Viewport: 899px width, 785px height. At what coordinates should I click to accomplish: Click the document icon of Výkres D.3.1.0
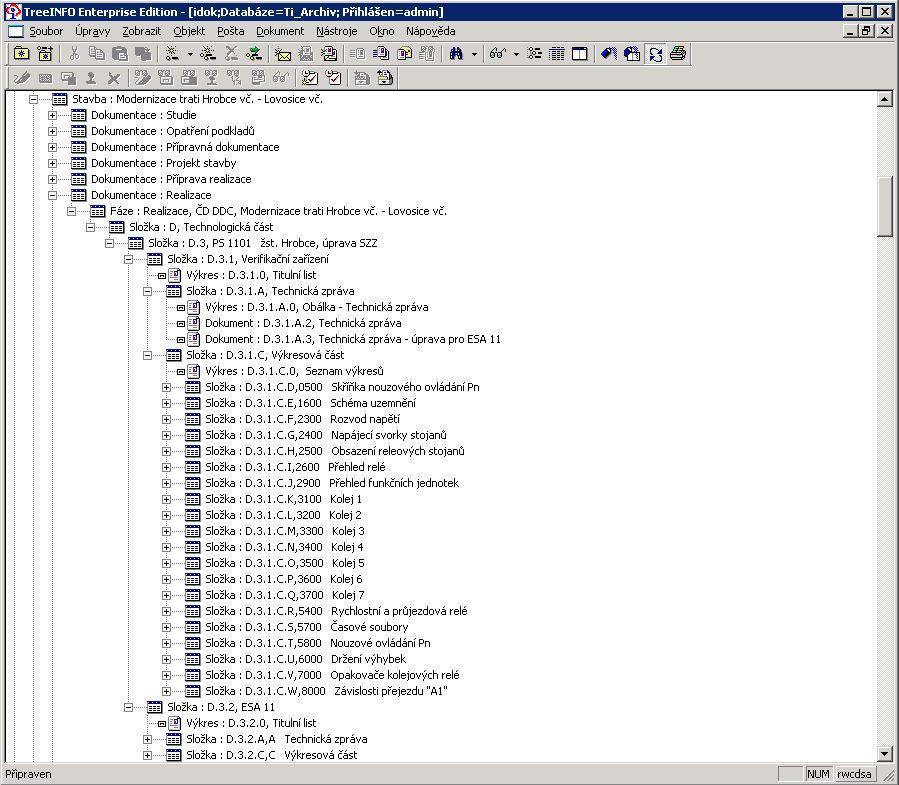175,275
